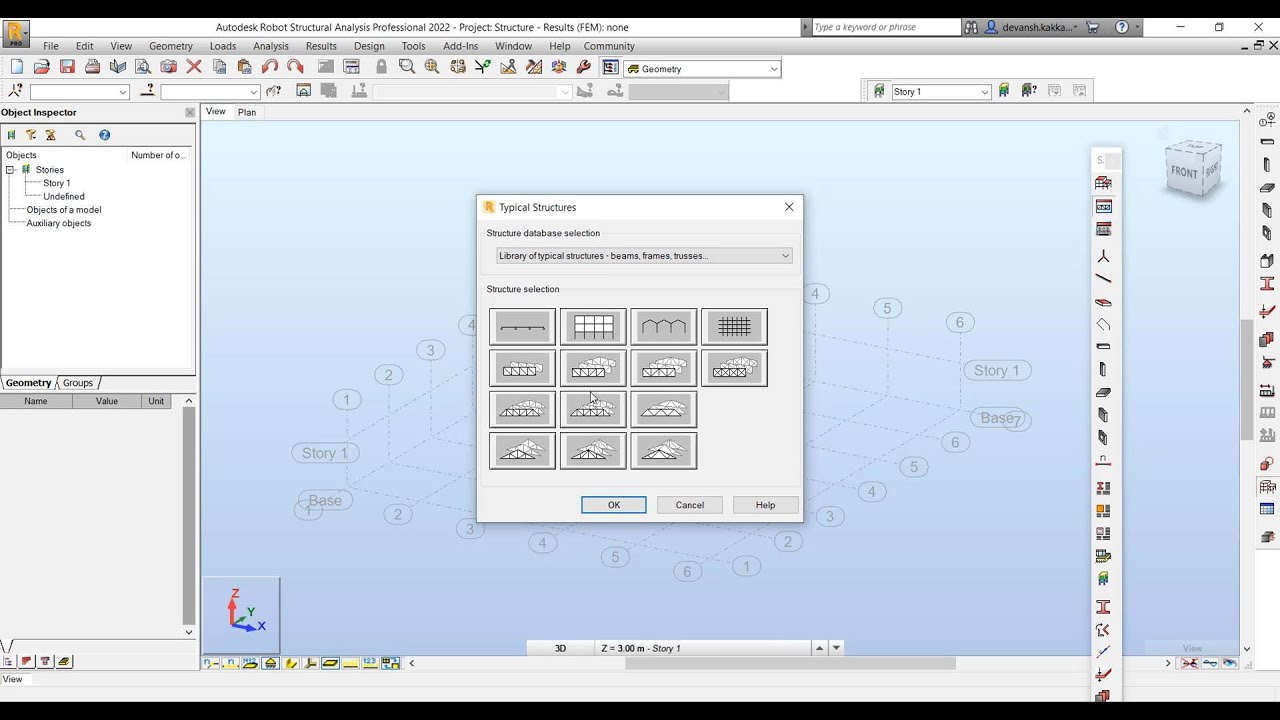Select Story 1 in the object tree
Screen dimensions: 1280x720
(x=56, y=183)
